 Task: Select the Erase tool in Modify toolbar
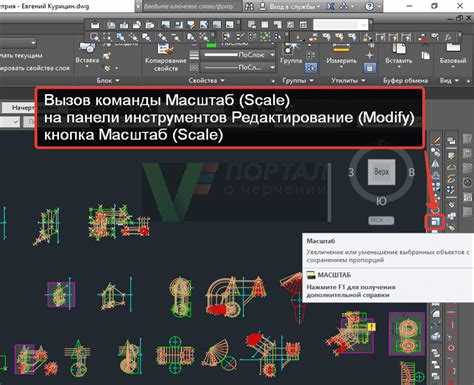[x=436, y=141]
